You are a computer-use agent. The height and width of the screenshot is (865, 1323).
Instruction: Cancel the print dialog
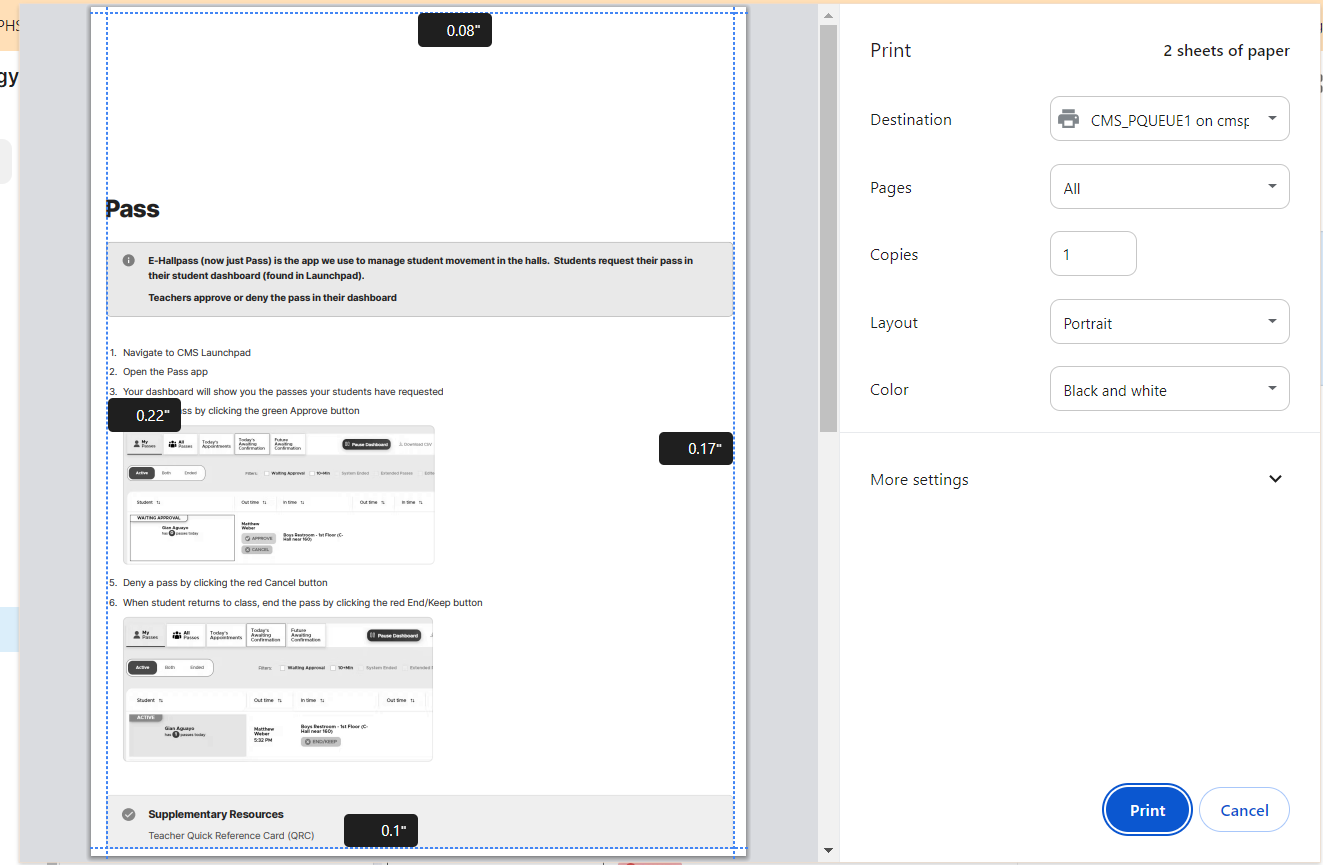[x=1244, y=810]
